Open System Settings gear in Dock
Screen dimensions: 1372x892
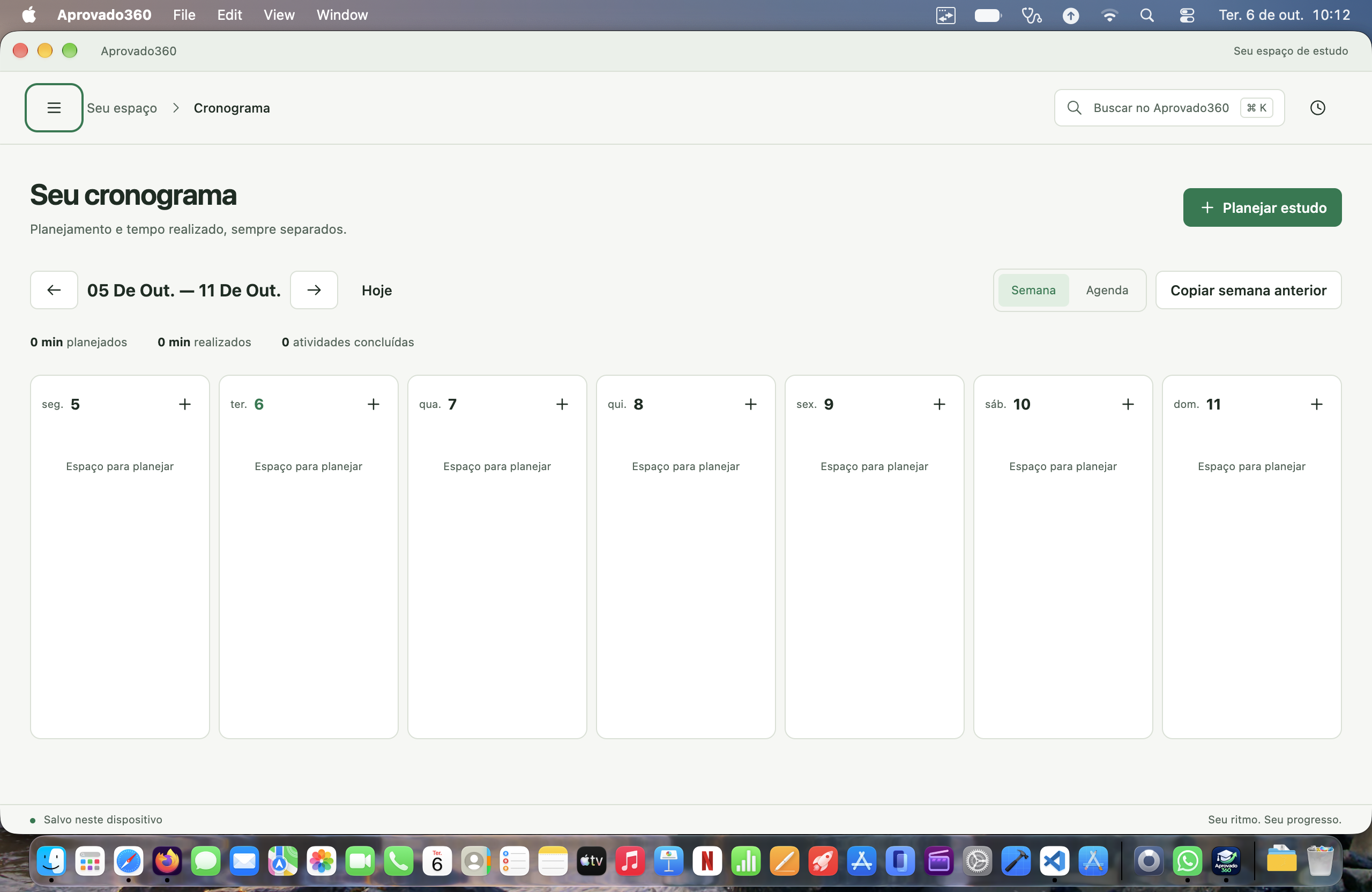(x=977, y=861)
